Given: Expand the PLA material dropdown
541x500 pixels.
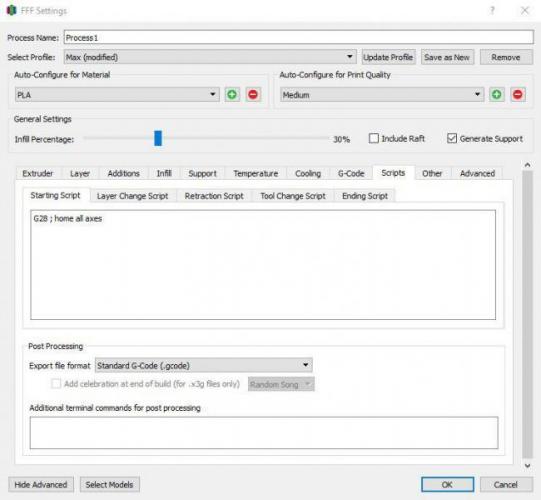Looking at the screenshot, I should point(117,95).
